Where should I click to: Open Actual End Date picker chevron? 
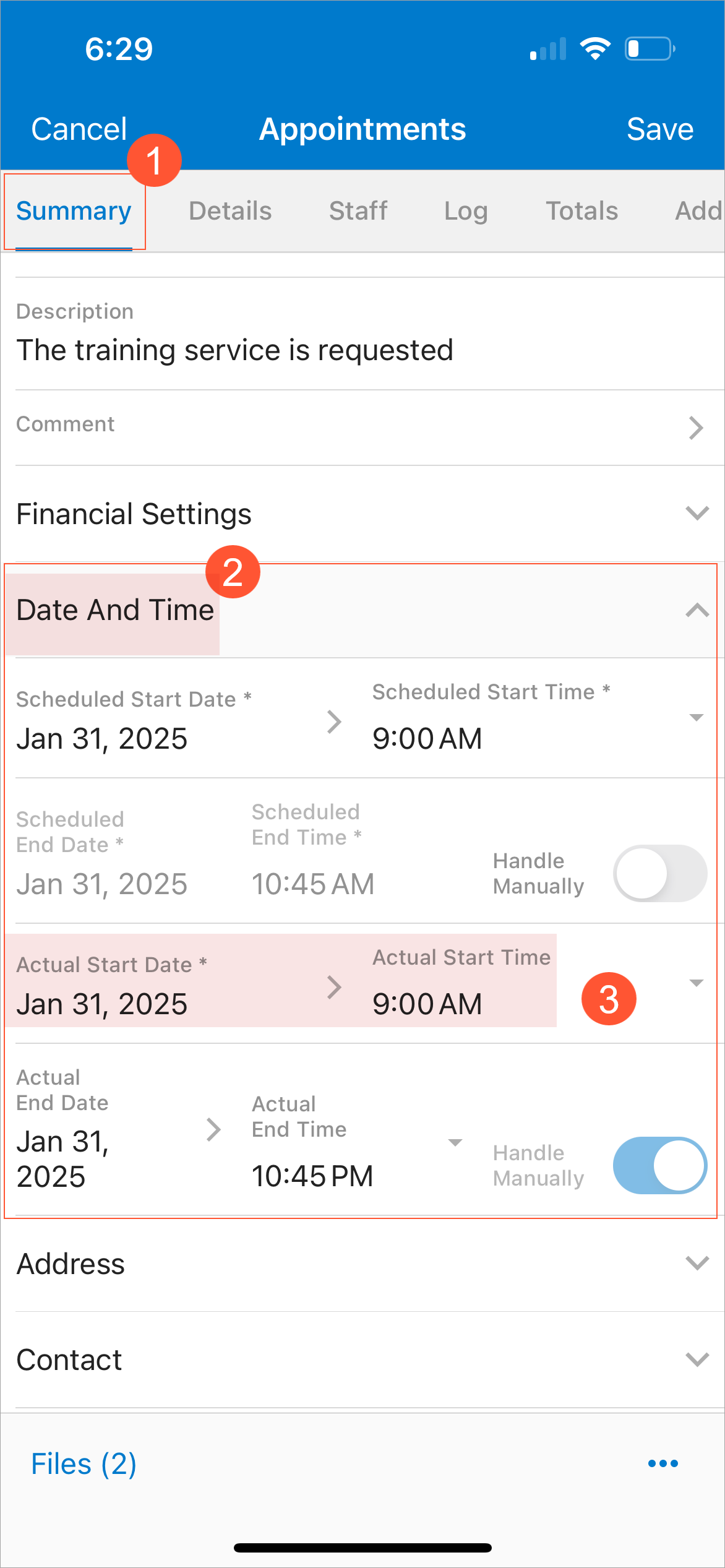point(213,1129)
